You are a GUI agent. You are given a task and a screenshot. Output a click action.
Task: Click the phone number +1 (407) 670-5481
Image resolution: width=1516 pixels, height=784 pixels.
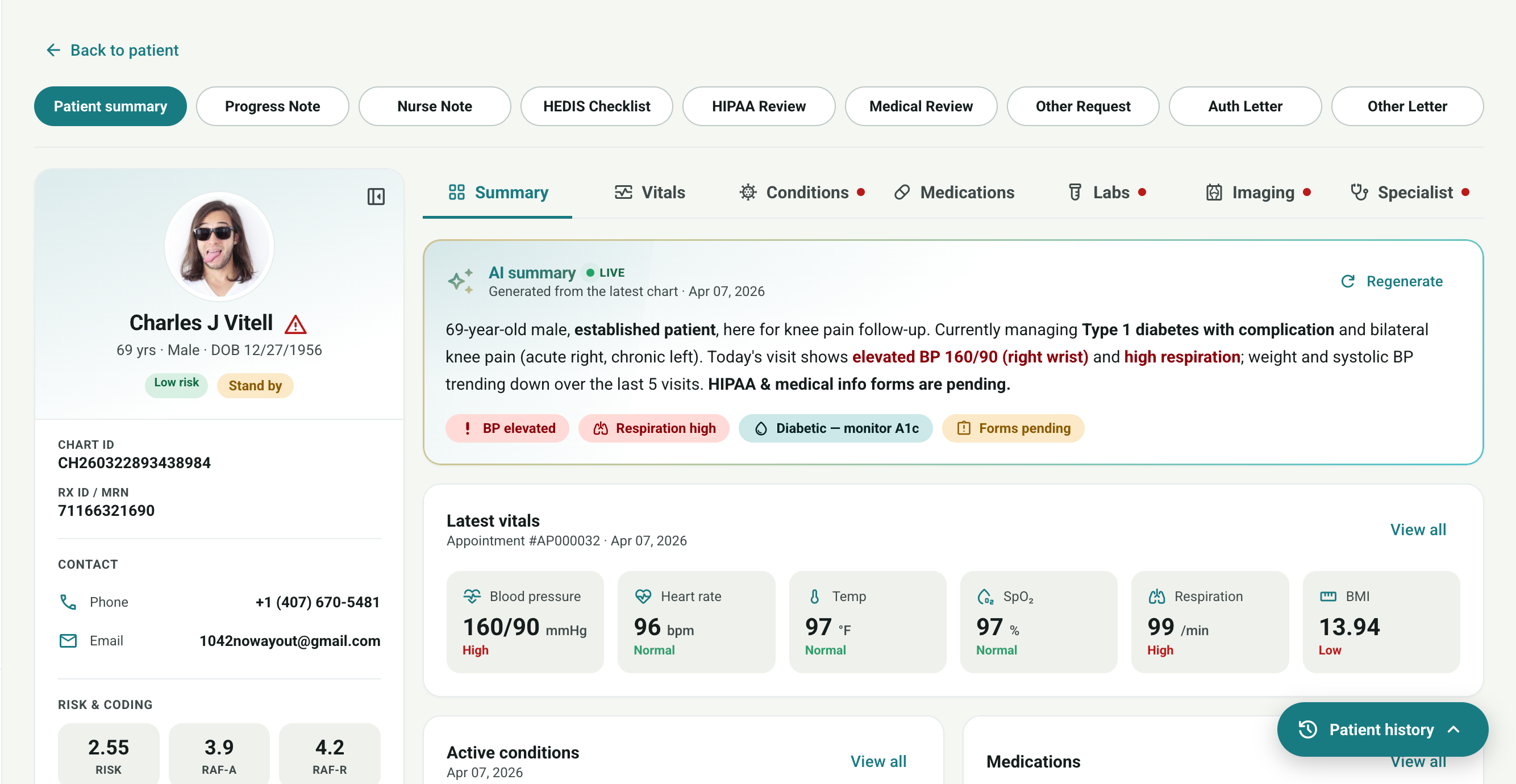[318, 602]
